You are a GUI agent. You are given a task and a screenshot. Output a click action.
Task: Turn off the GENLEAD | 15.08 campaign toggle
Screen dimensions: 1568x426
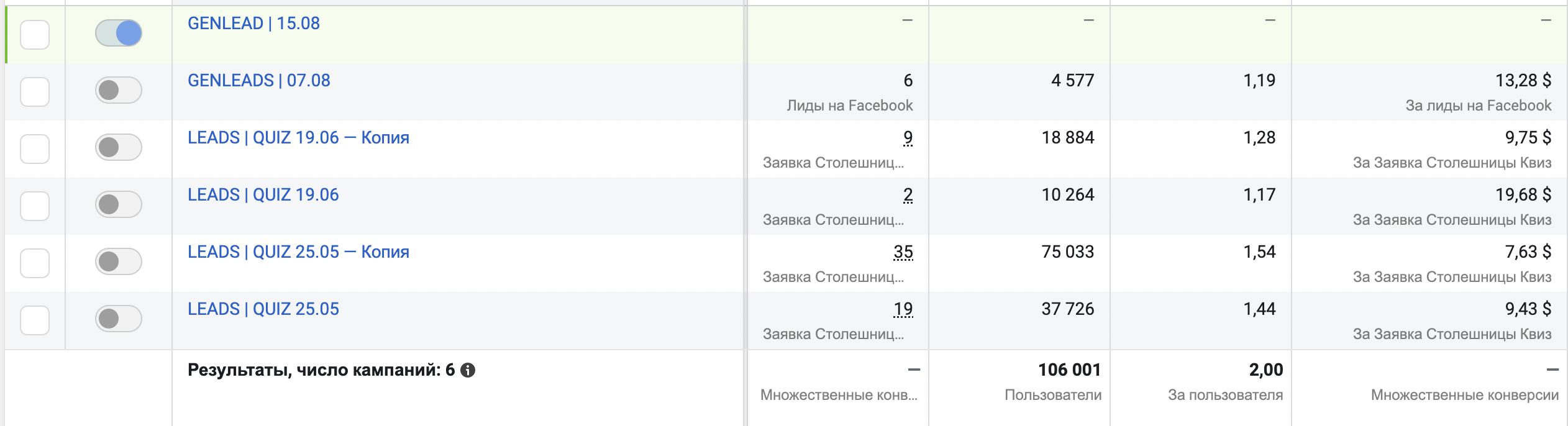(x=118, y=33)
